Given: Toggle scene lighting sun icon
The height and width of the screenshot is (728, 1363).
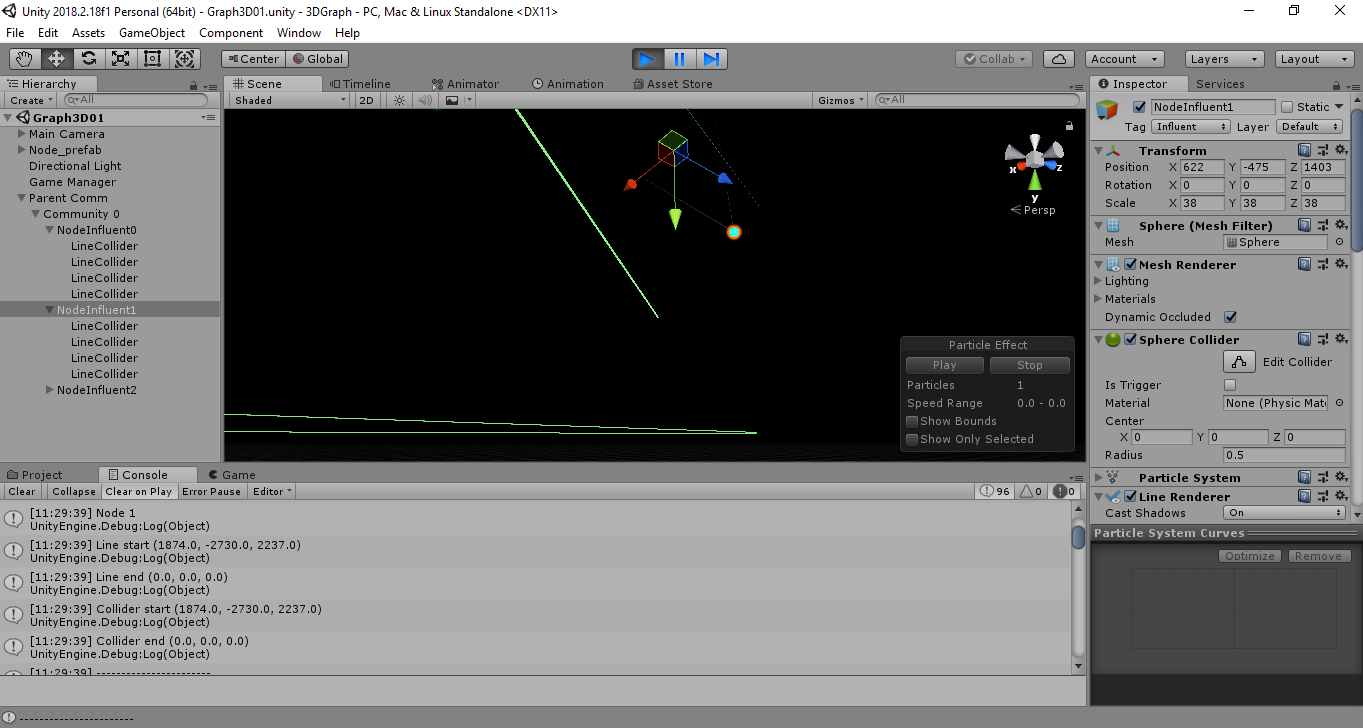Looking at the screenshot, I should click(400, 100).
